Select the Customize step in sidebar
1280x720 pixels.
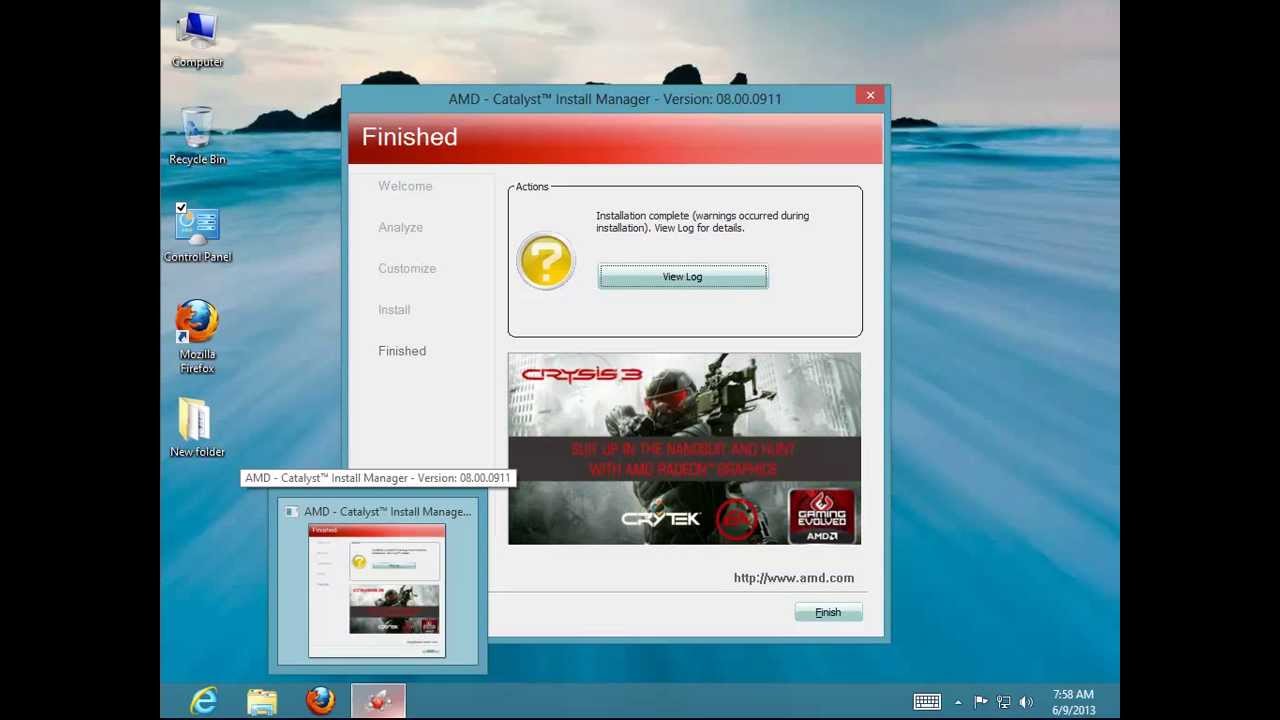click(407, 268)
